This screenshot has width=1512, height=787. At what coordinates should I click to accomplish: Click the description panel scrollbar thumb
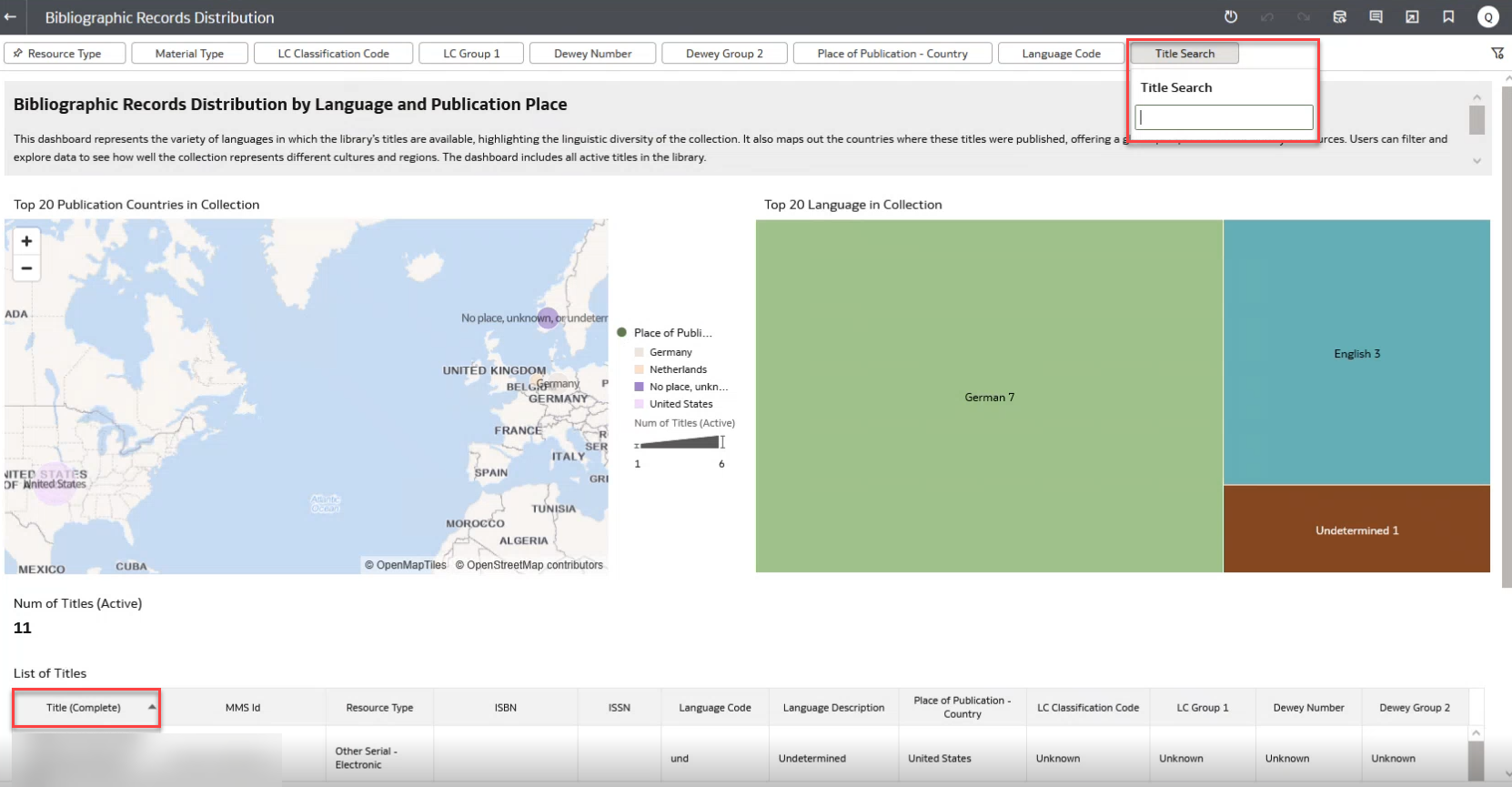click(1477, 120)
